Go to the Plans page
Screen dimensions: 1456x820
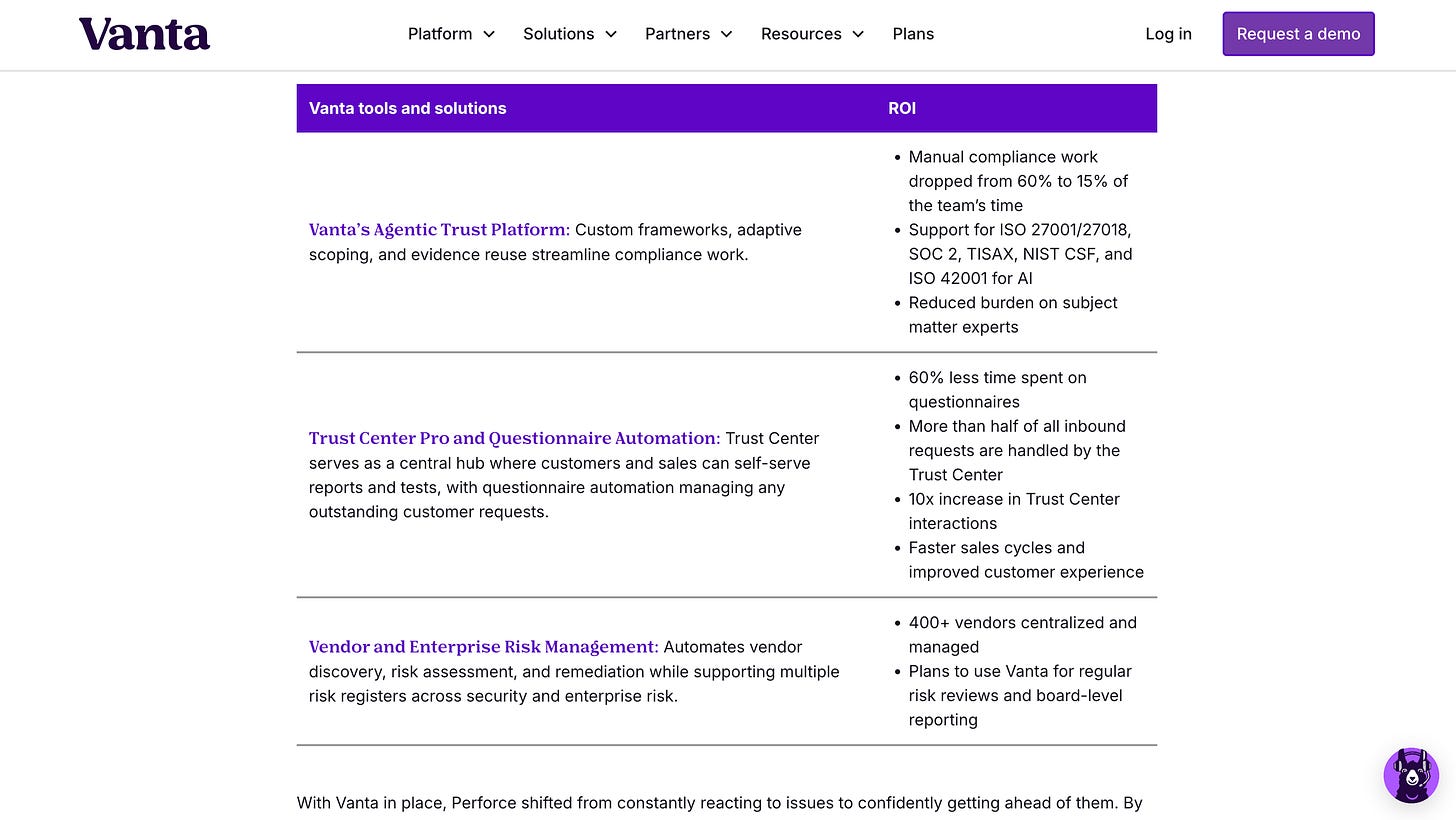(913, 34)
